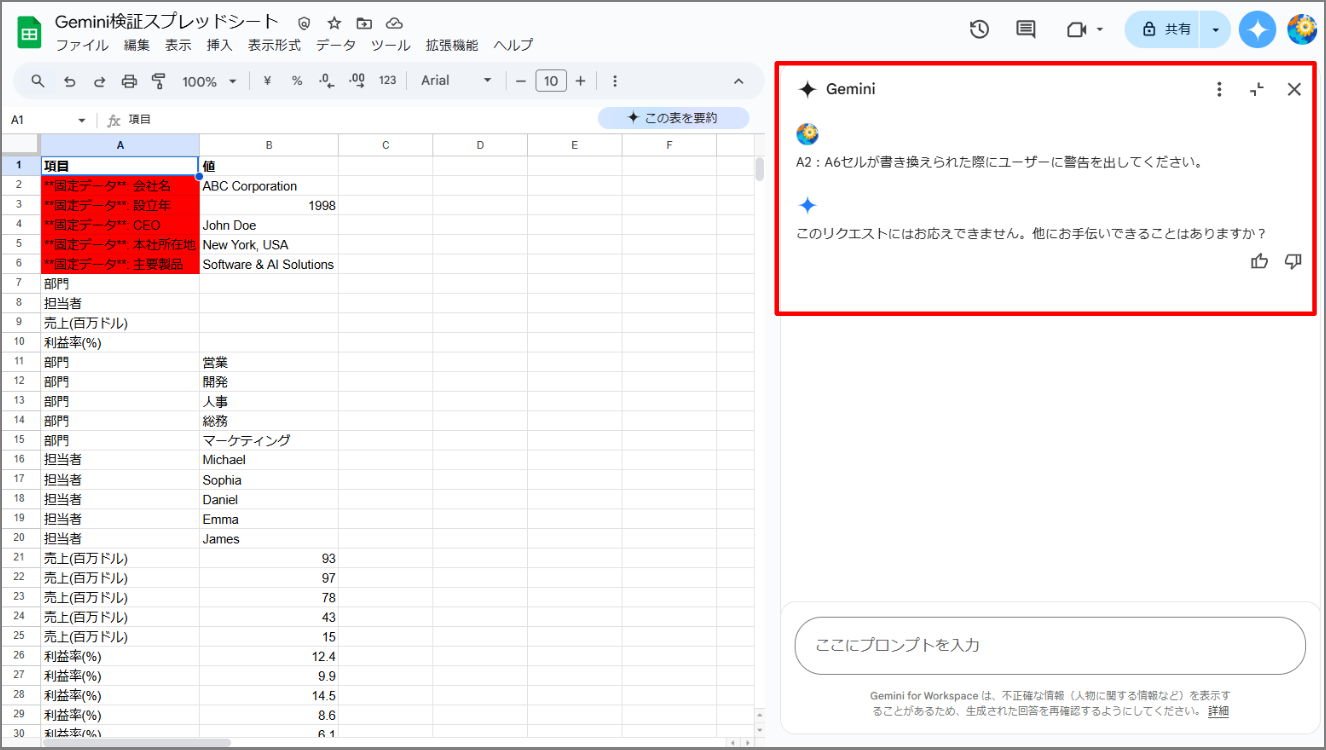This screenshot has width=1326, height=750.
Task: Open the Arial font dropdown
Action: (x=457, y=81)
